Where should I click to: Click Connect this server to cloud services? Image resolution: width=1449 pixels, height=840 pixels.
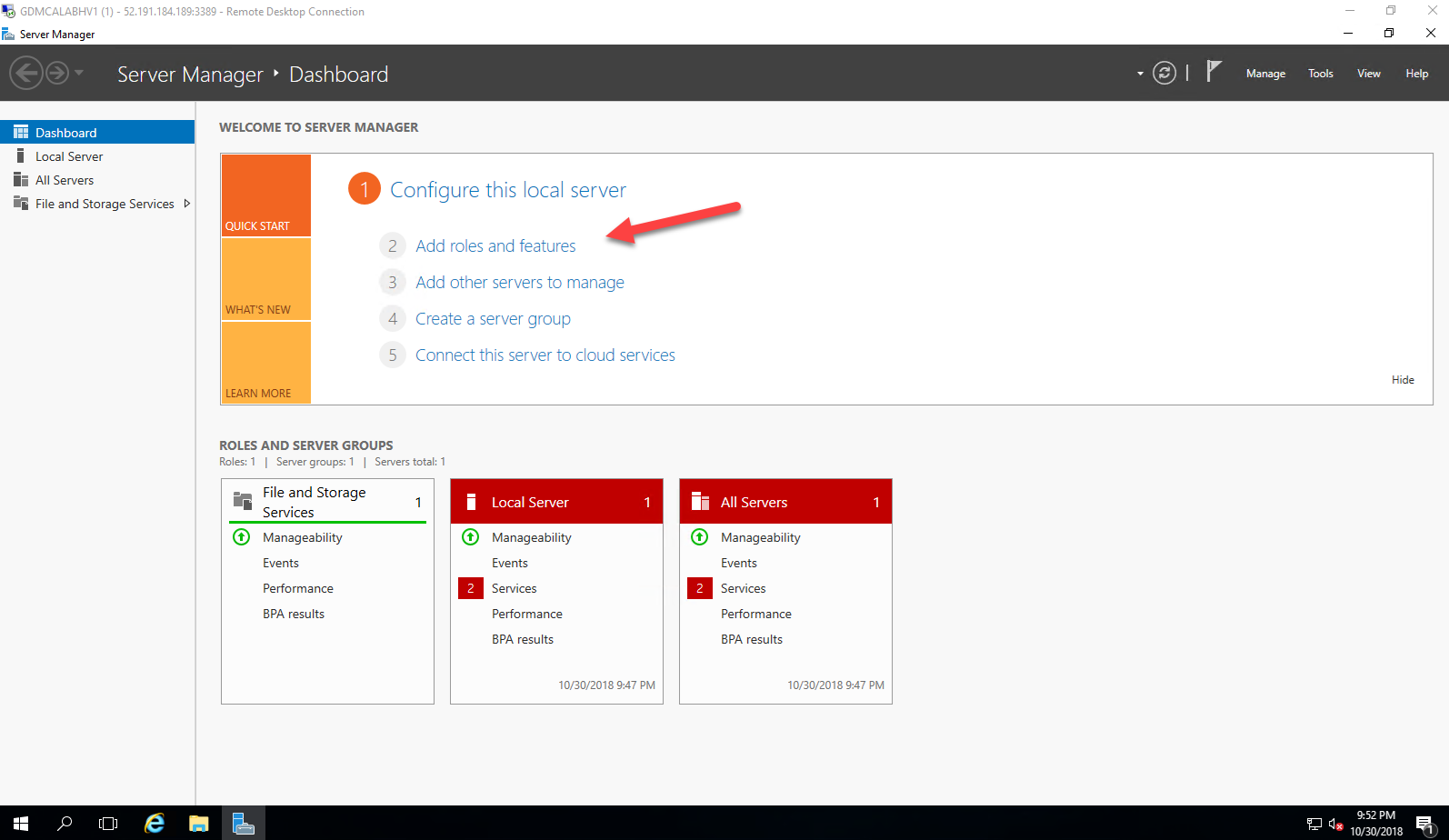pyautogui.click(x=545, y=355)
